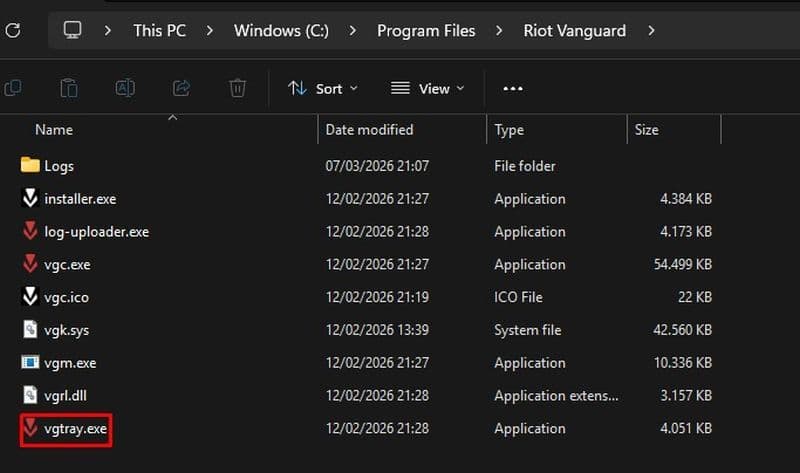This screenshot has height=473, width=800.
Task: Expand chevron after Riot Vanguard
Action: pyautogui.click(x=651, y=31)
